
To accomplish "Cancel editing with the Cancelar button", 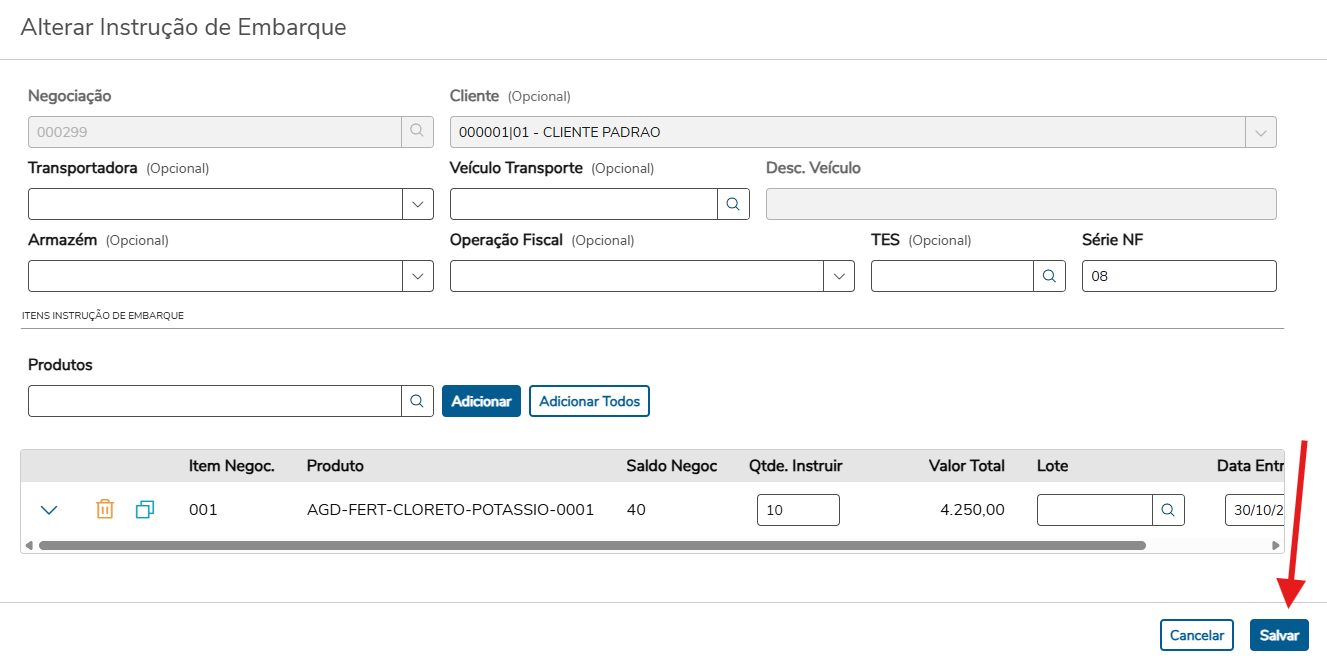I will [1197, 635].
